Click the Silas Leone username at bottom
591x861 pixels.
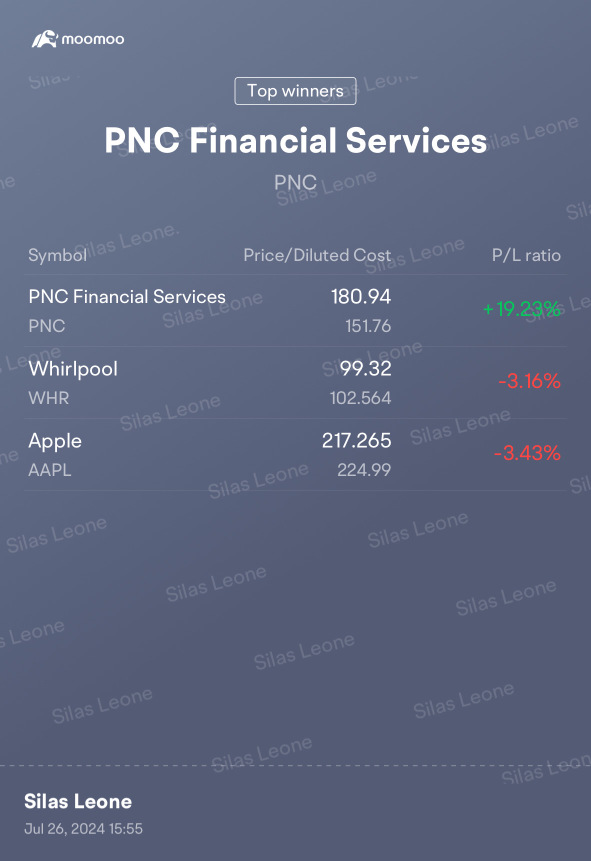click(78, 802)
